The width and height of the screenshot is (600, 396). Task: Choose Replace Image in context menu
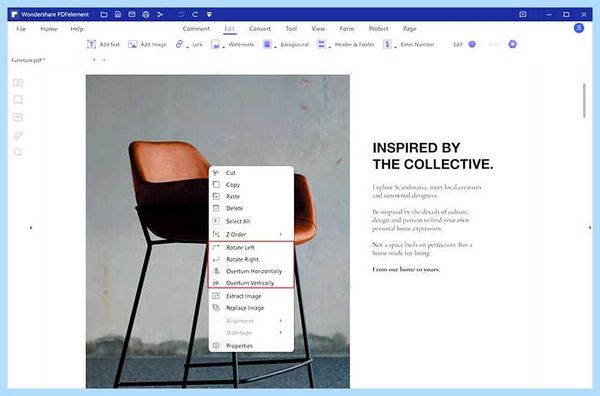(x=251, y=308)
